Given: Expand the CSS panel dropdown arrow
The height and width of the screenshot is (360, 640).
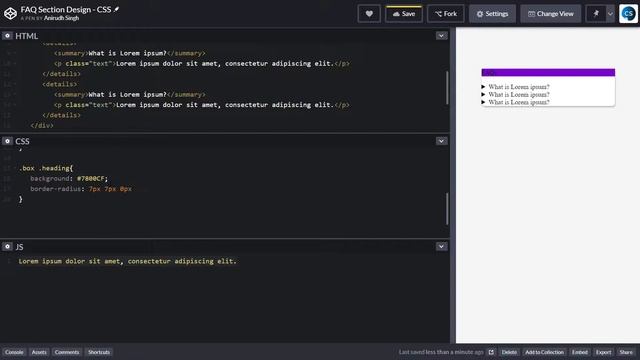Looking at the screenshot, I should click(x=441, y=141).
